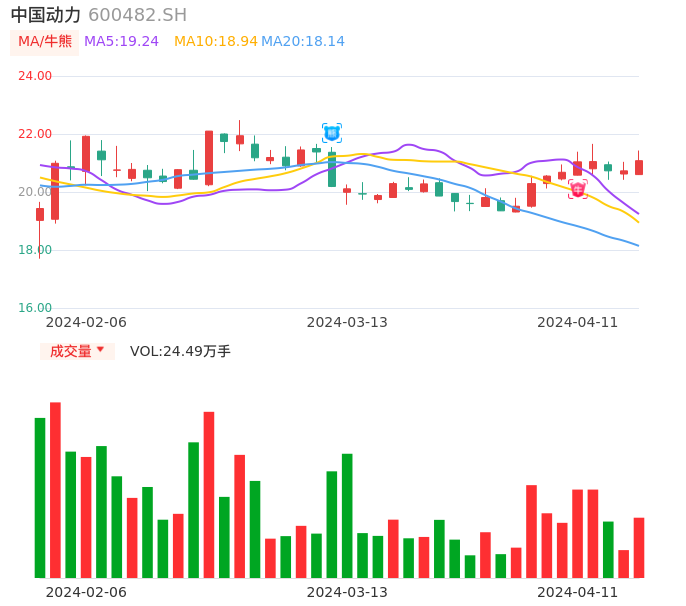Click the 2024-02-06 date on price axis
Viewport: 686px width, 606px height.
[x=86, y=322]
